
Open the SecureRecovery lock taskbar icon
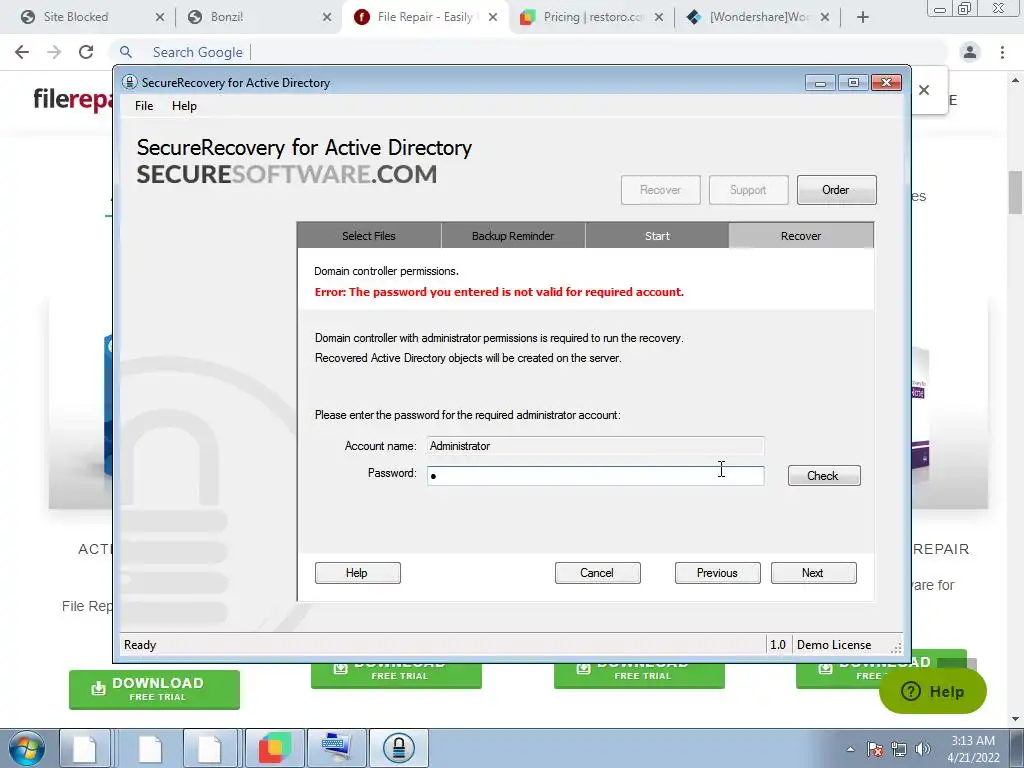(x=398, y=748)
